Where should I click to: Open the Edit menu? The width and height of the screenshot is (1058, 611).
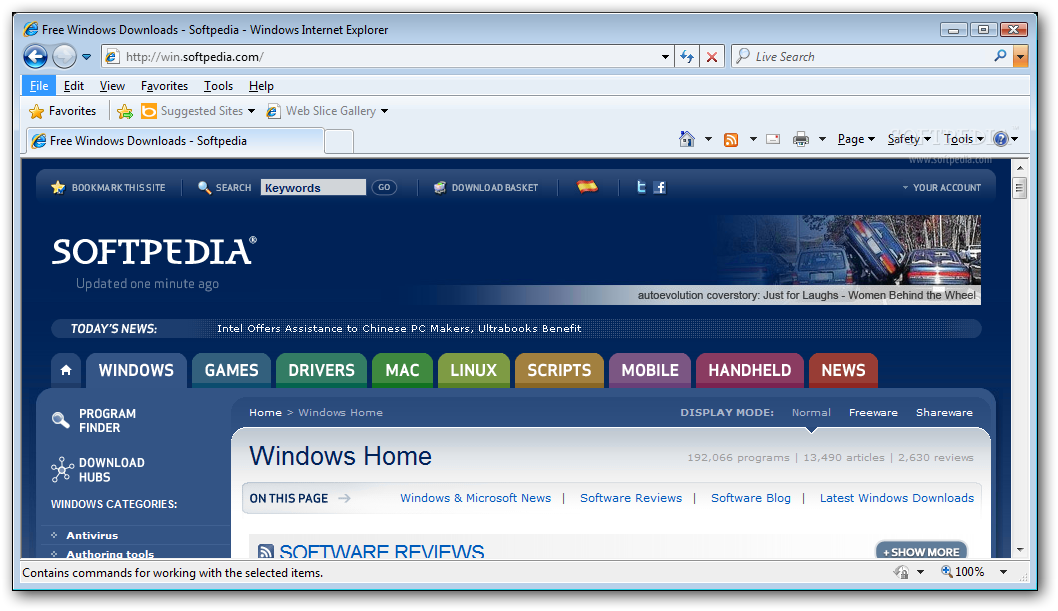click(74, 86)
